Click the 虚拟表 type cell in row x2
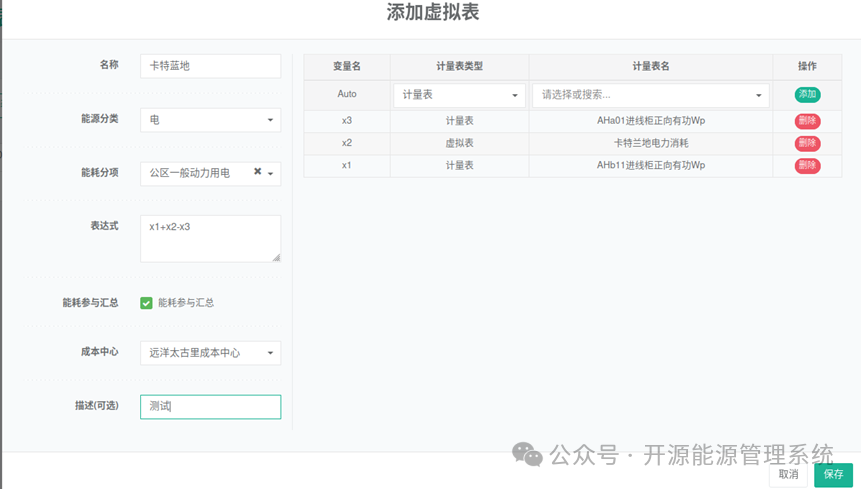861x489 pixels. (460, 143)
